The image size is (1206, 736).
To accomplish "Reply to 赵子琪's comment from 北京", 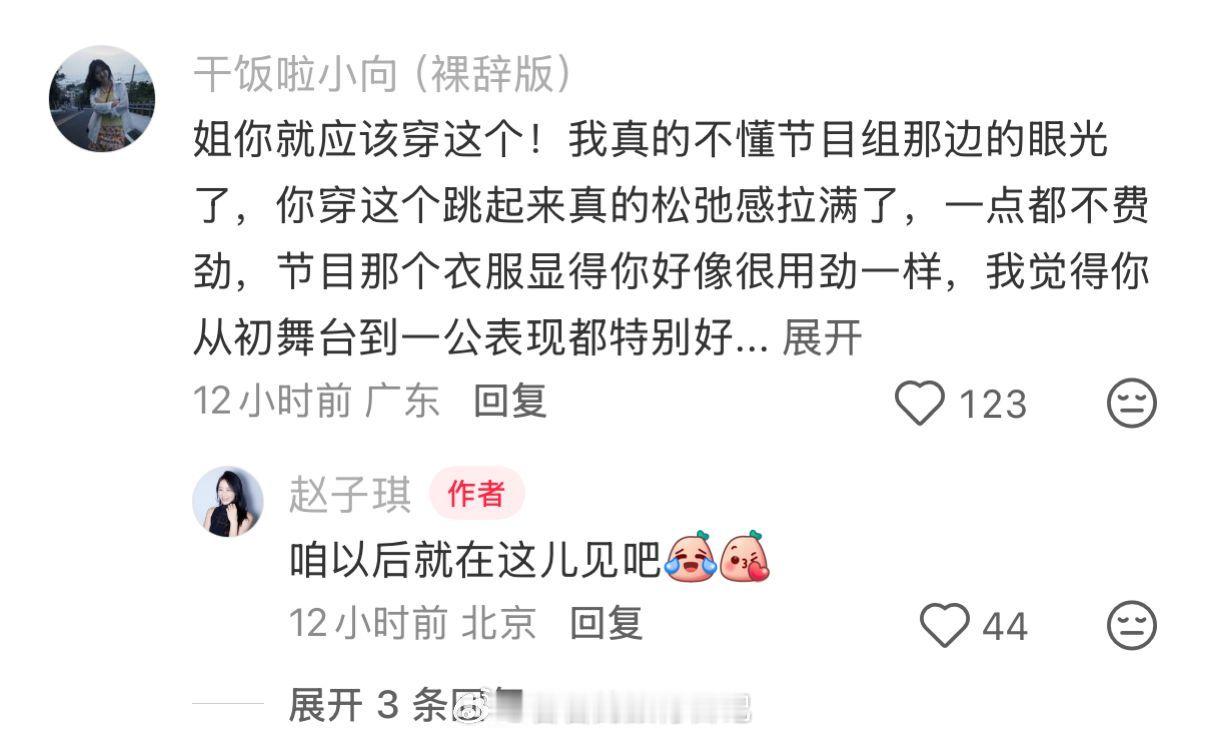I will point(606,624).
